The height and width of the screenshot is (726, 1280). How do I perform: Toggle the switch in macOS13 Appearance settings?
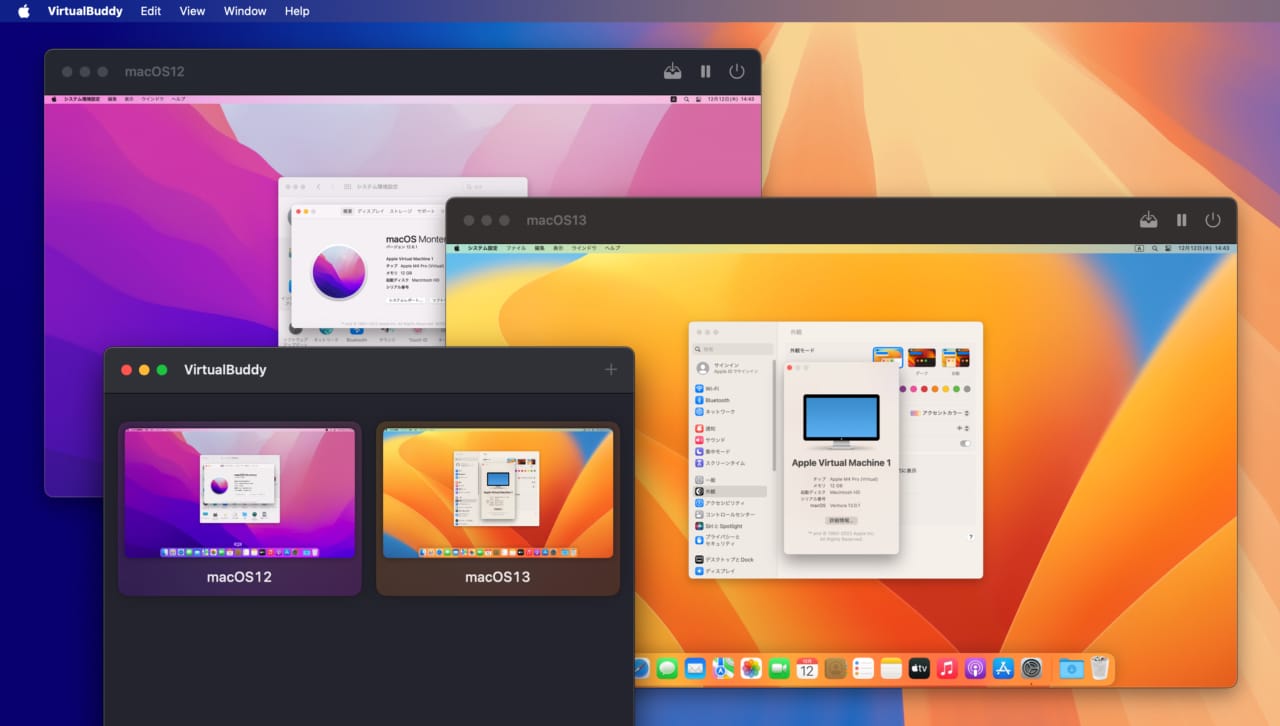[965, 443]
